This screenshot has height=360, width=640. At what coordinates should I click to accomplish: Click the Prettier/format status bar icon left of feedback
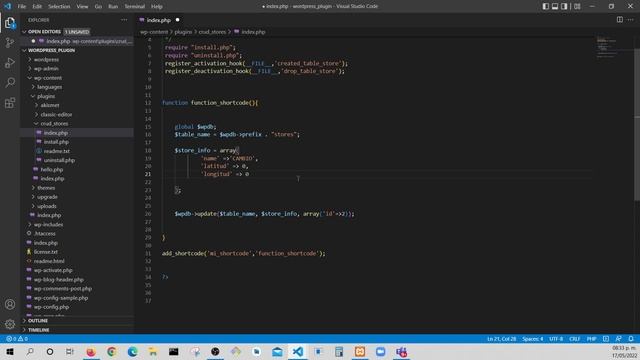pyautogui.click(x=606, y=339)
